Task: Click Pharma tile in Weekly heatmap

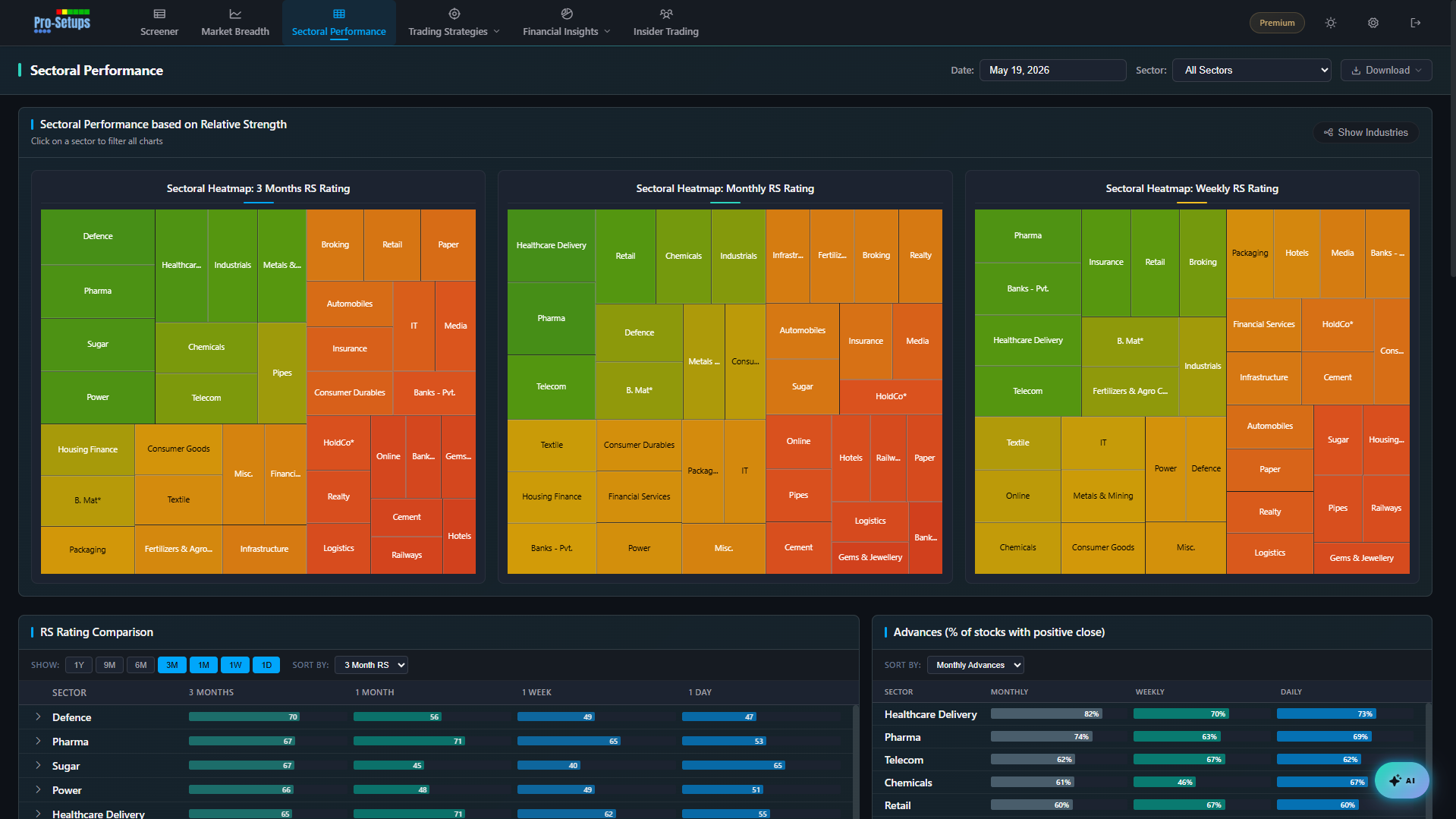Action: 1028,236
